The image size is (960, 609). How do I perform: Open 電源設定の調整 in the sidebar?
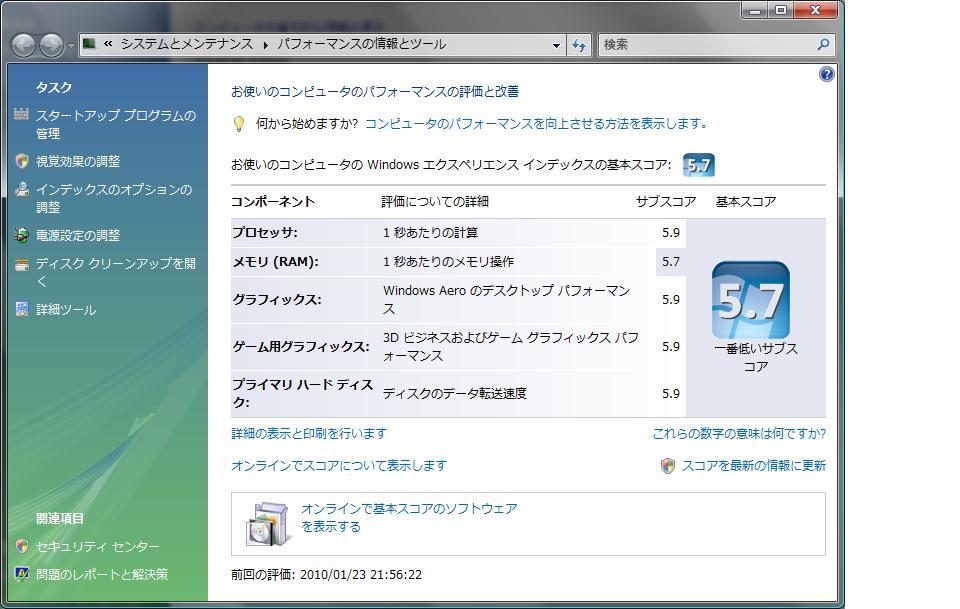pos(77,236)
